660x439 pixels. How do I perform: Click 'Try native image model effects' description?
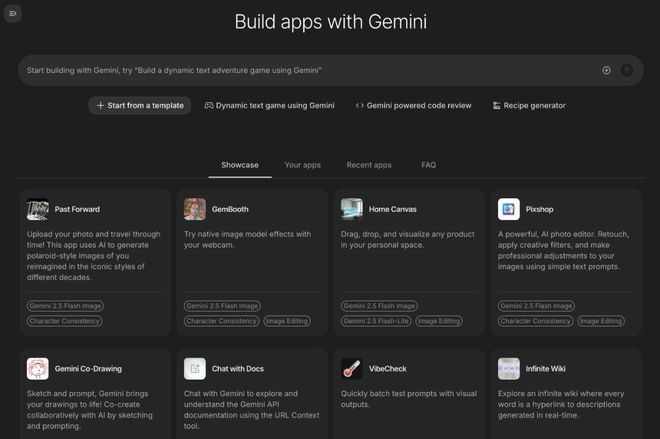coord(248,239)
